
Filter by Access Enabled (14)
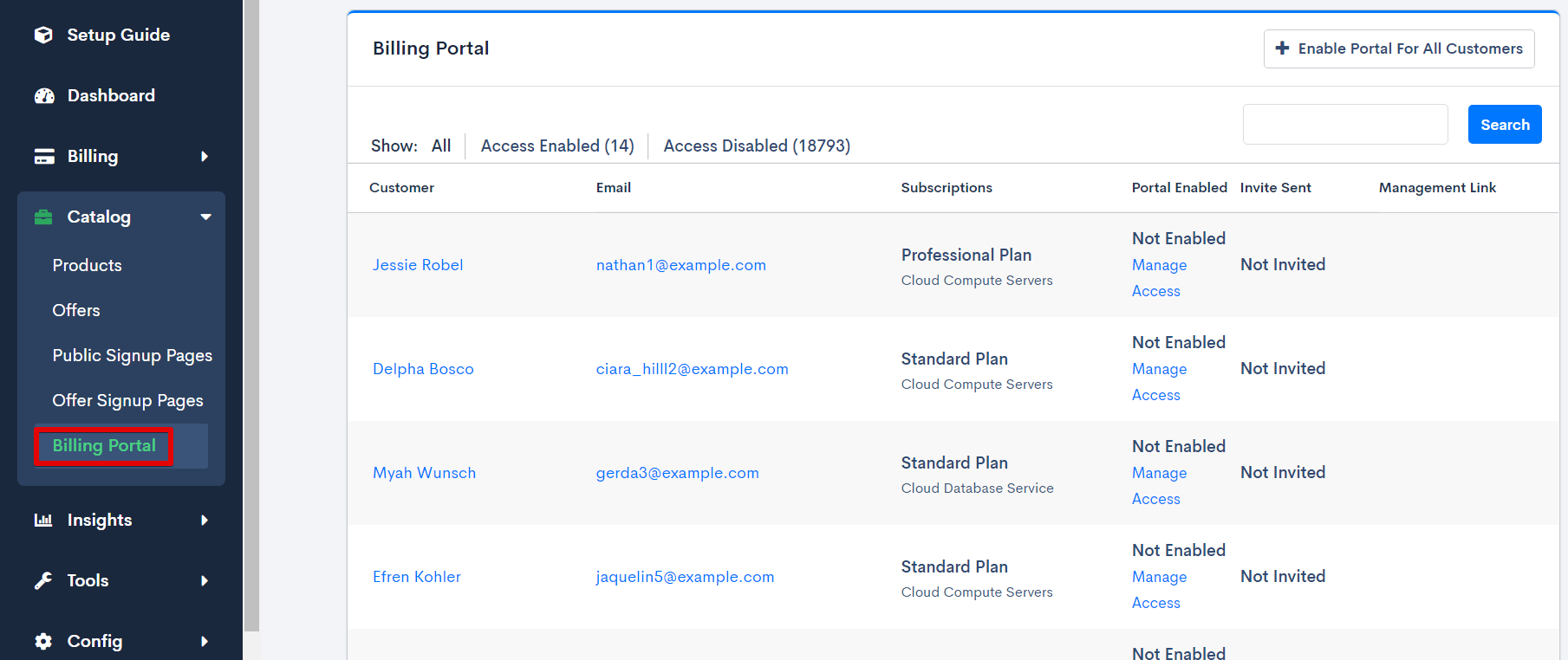click(557, 146)
